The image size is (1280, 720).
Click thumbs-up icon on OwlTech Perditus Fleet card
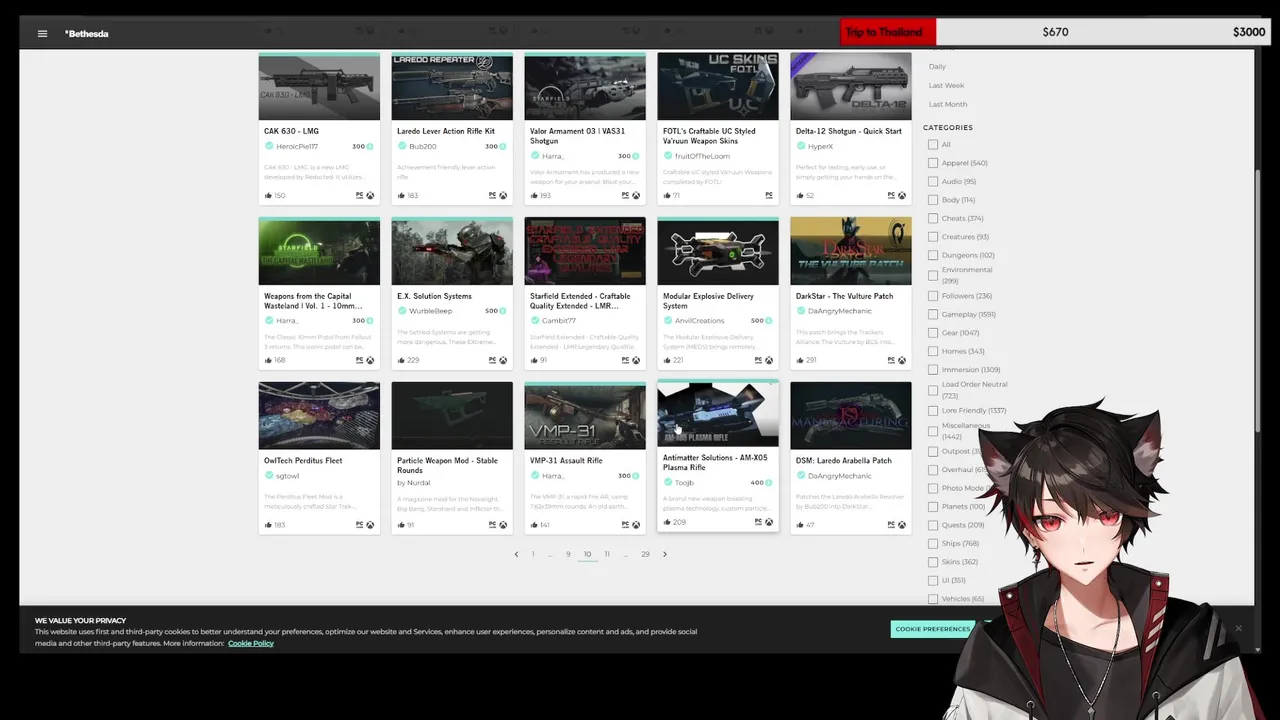[268, 525]
